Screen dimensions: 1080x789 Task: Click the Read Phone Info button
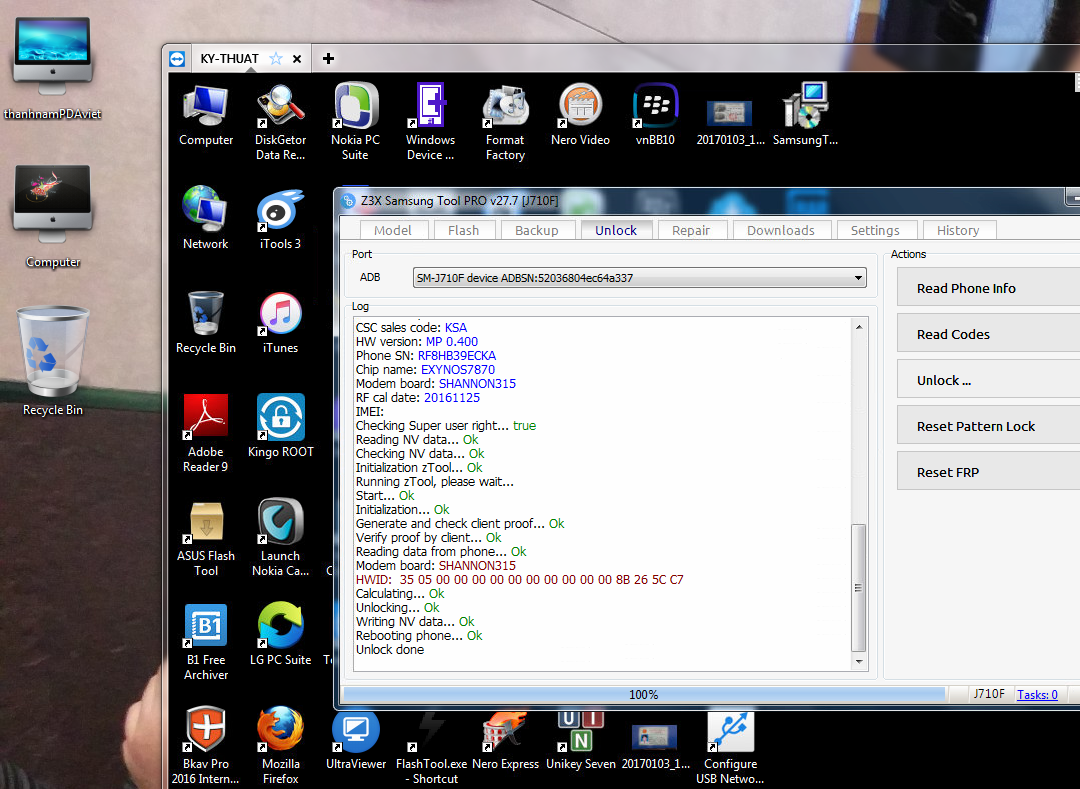click(988, 288)
